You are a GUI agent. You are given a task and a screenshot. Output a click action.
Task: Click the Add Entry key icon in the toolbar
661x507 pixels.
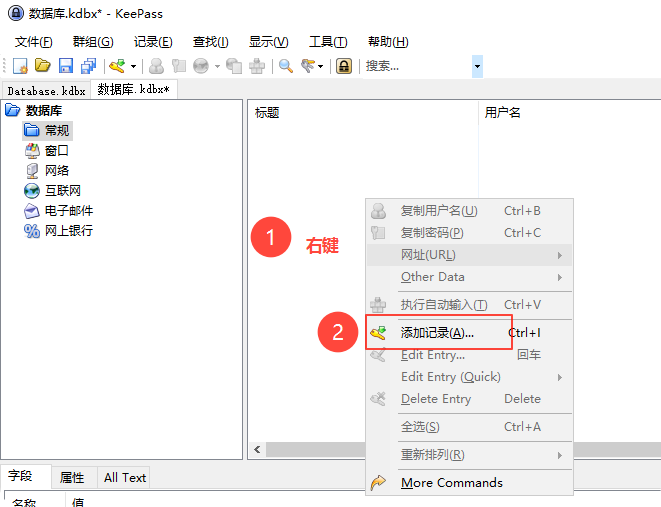[x=117, y=66]
